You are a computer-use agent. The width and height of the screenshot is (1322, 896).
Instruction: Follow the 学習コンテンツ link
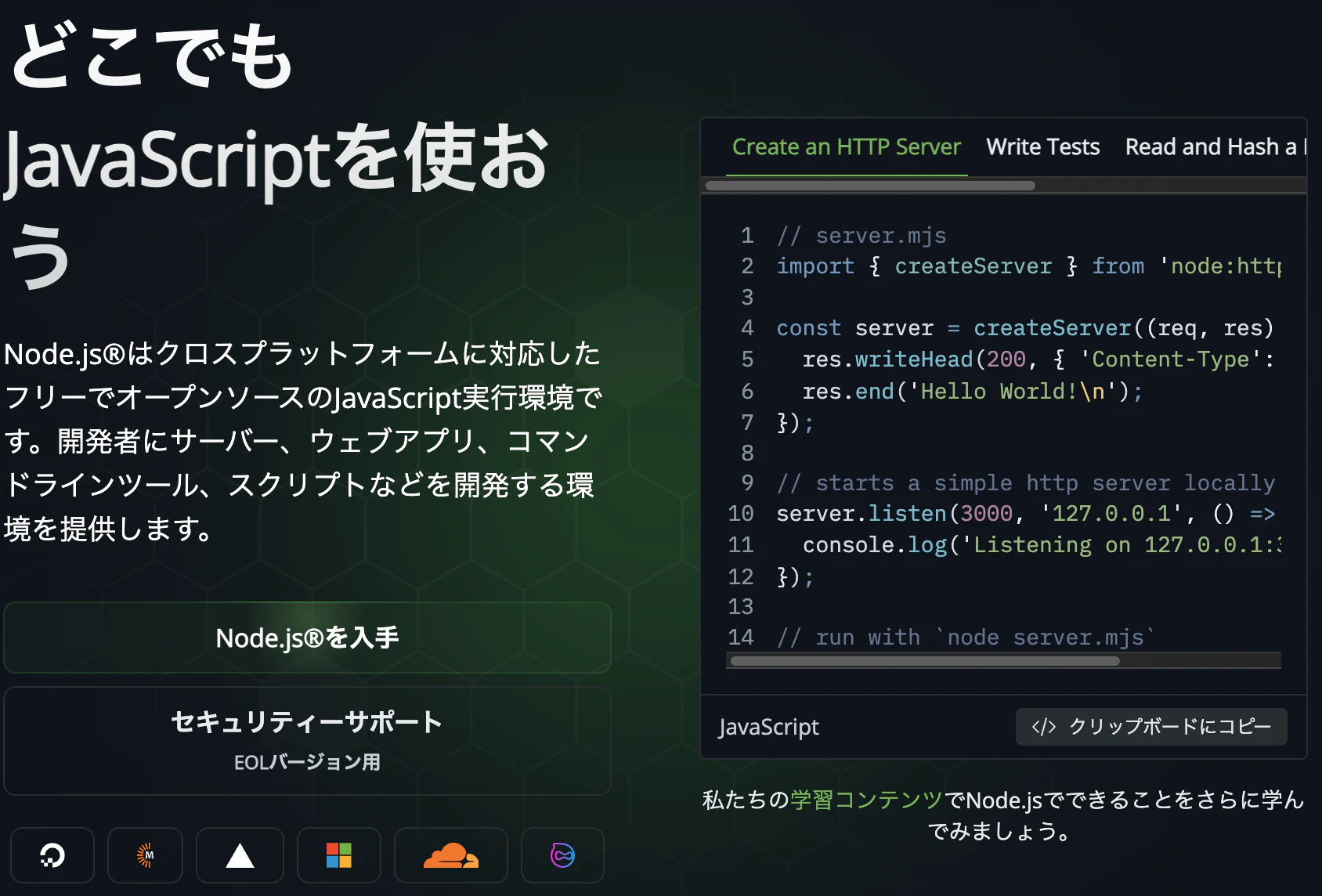click(866, 800)
